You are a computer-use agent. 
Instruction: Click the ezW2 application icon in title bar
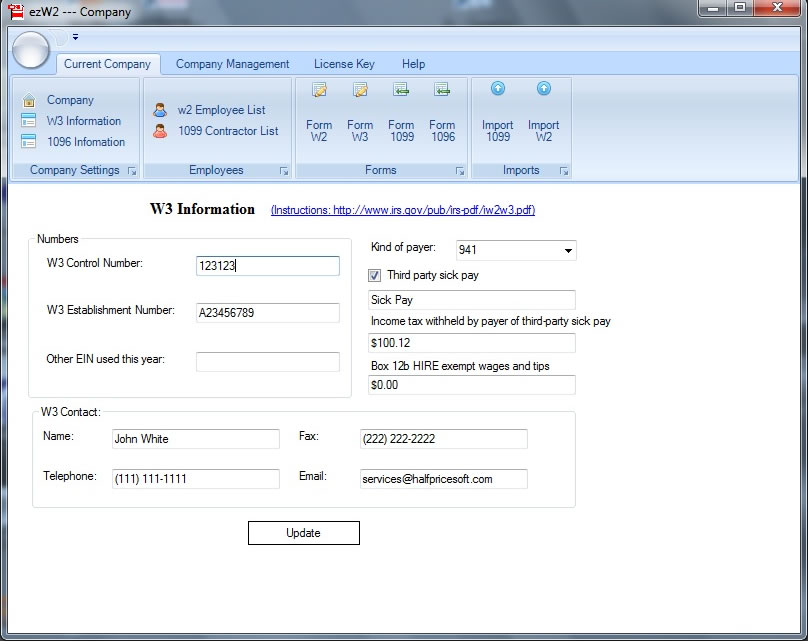16,11
